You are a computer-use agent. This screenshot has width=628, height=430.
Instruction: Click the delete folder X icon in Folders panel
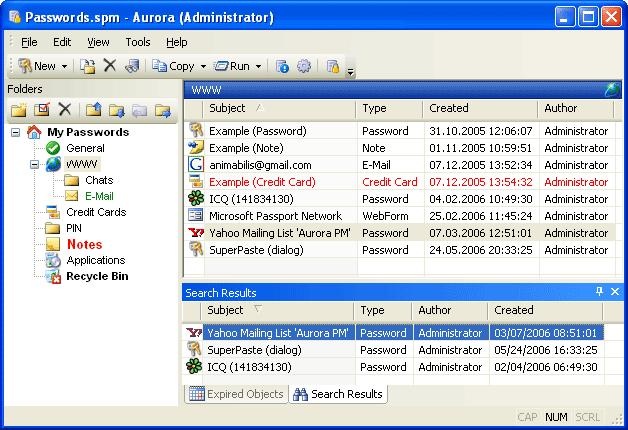[x=65, y=109]
